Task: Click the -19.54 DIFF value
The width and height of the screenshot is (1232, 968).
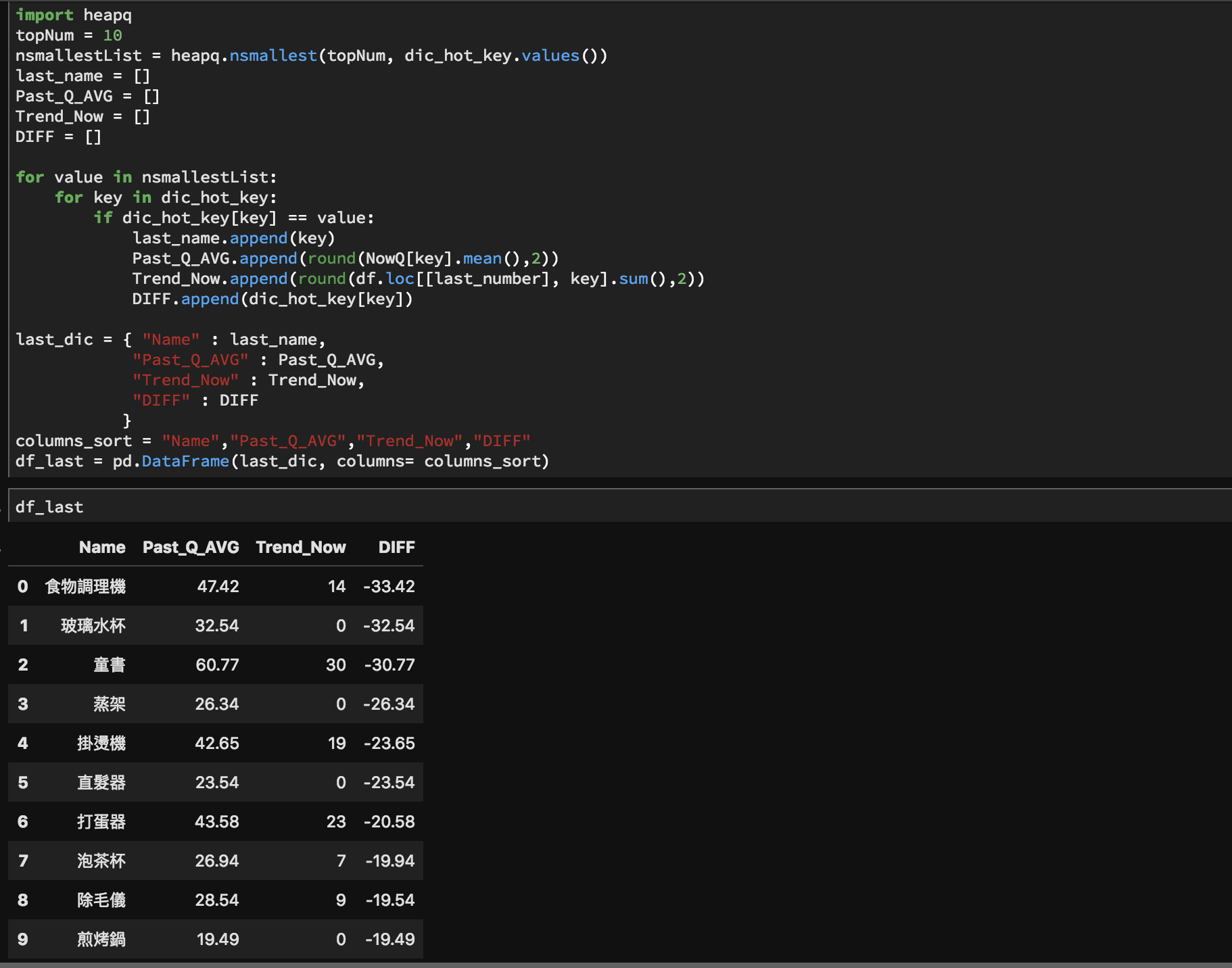Action: point(390,900)
